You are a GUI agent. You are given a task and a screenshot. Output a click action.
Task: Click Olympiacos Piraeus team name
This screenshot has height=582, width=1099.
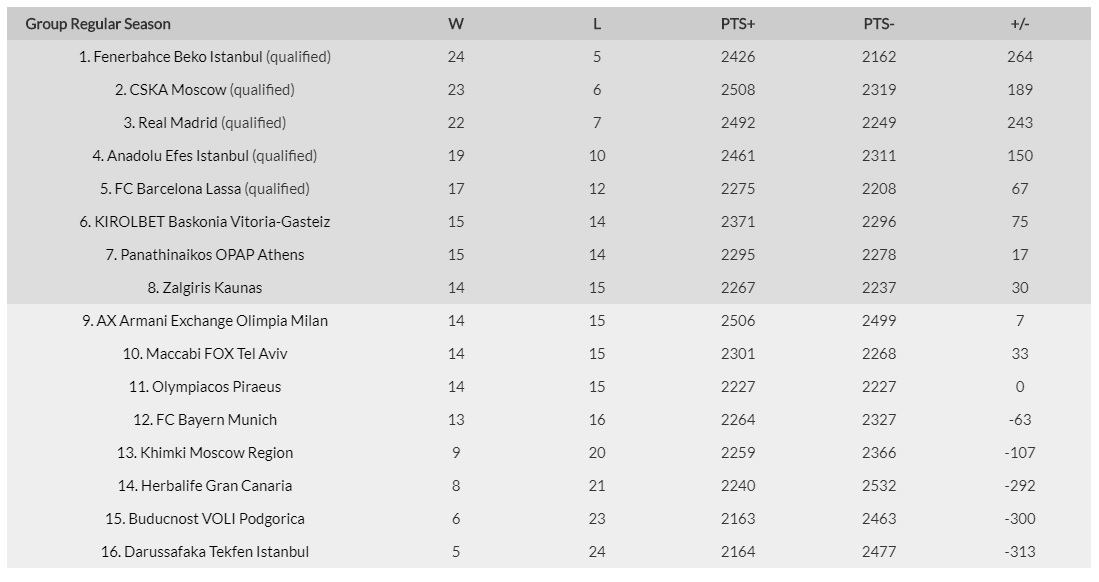coord(217,386)
